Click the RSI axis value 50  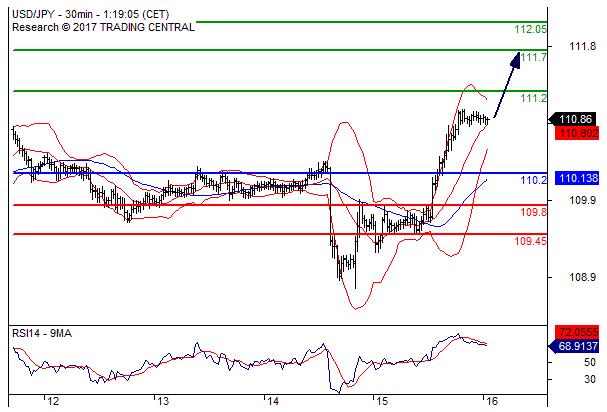click(x=590, y=363)
